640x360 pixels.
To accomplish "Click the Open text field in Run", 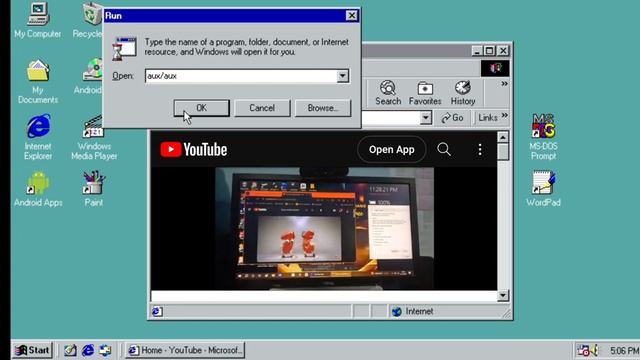I will tap(241, 76).
